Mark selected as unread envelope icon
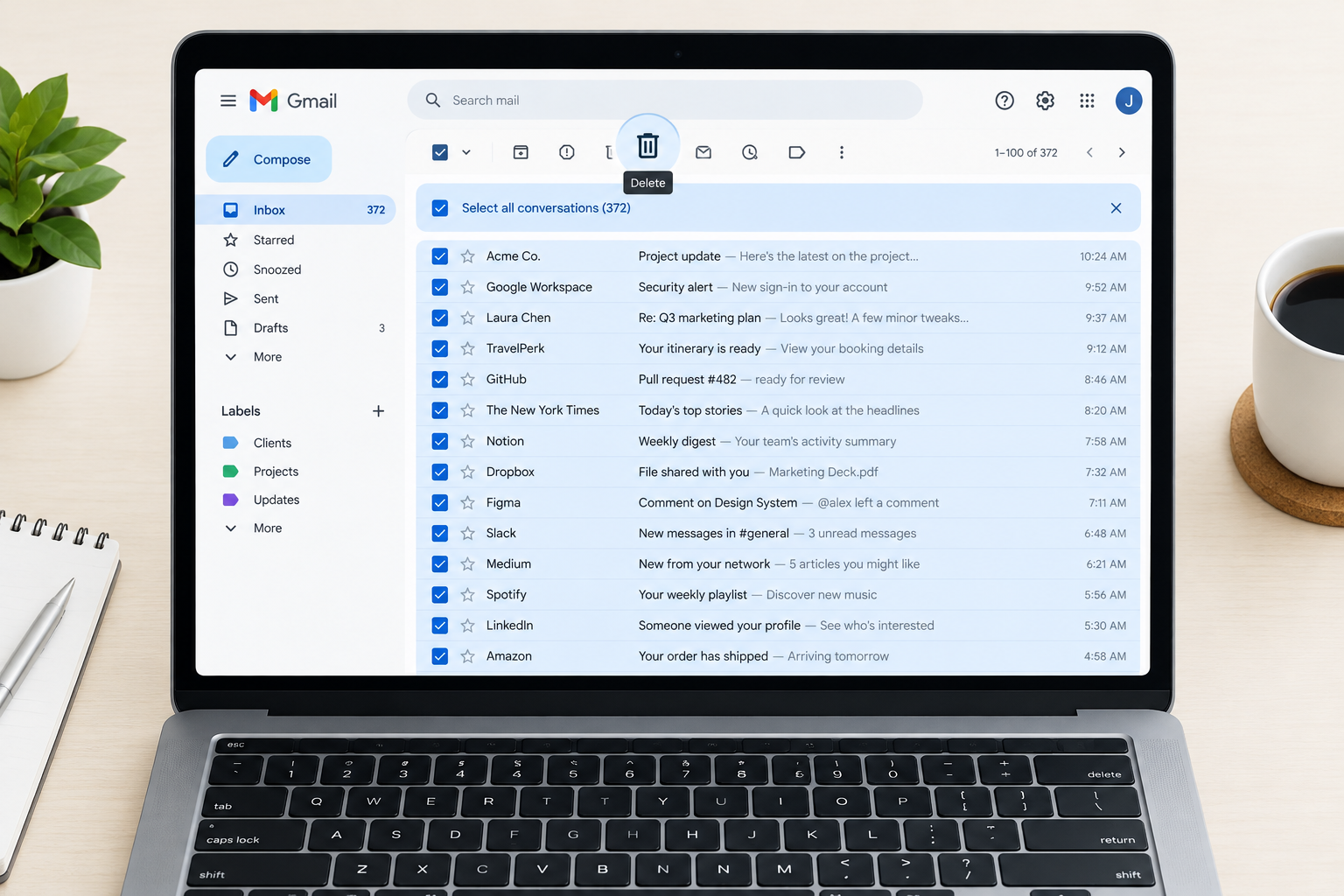 [703, 152]
